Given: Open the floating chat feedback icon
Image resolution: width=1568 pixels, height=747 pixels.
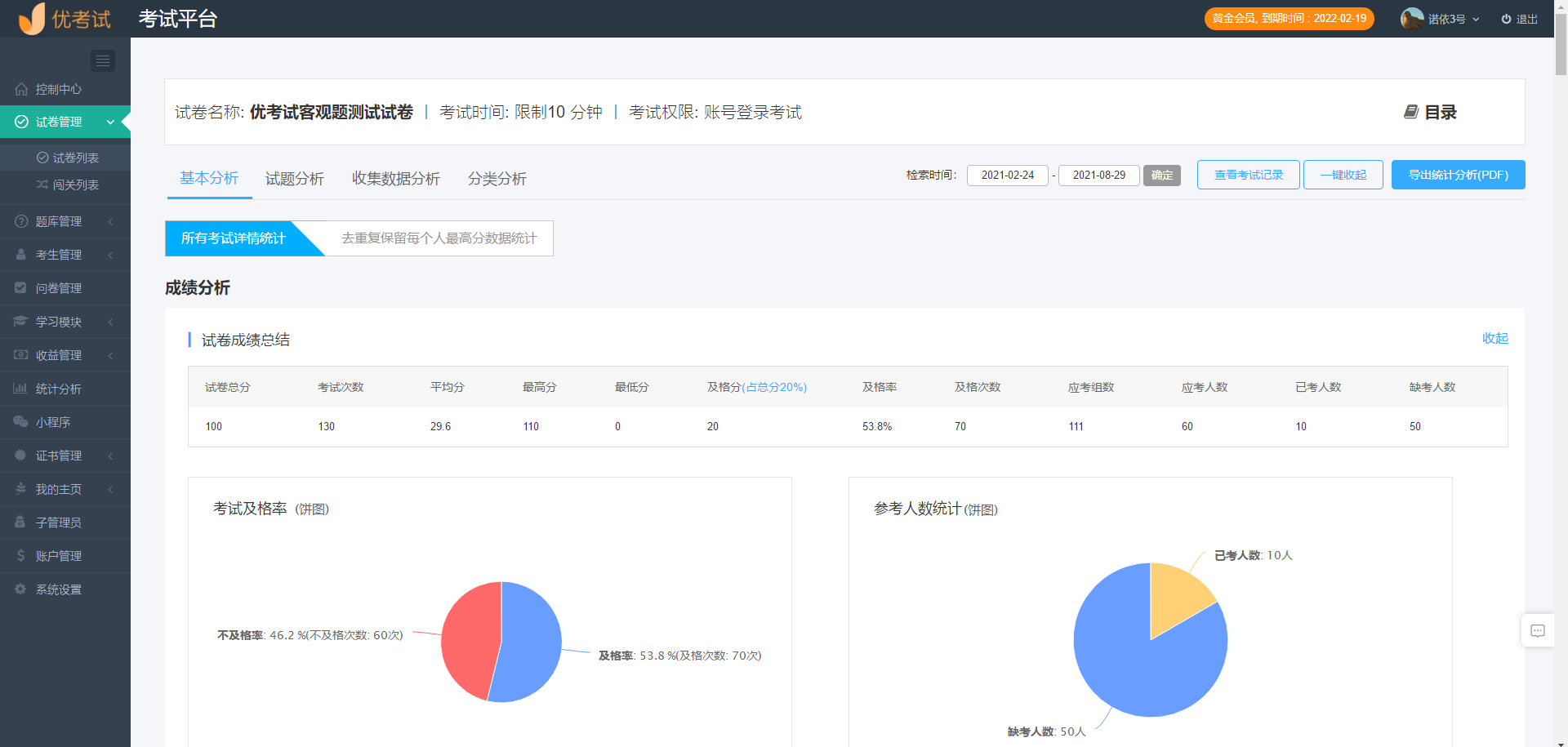Looking at the screenshot, I should point(1537,630).
